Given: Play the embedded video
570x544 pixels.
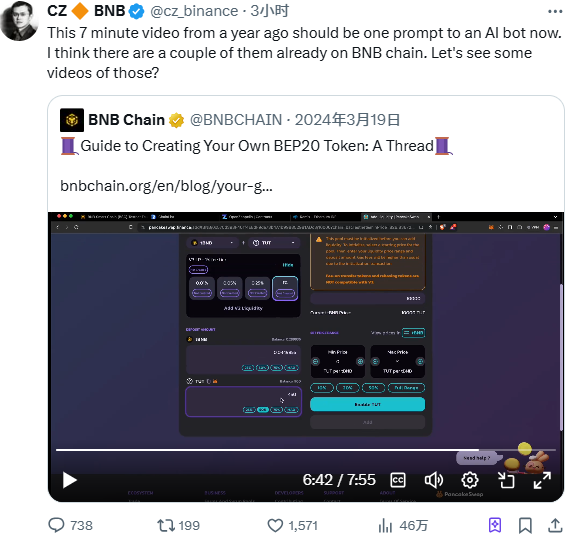Looking at the screenshot, I should point(69,480).
